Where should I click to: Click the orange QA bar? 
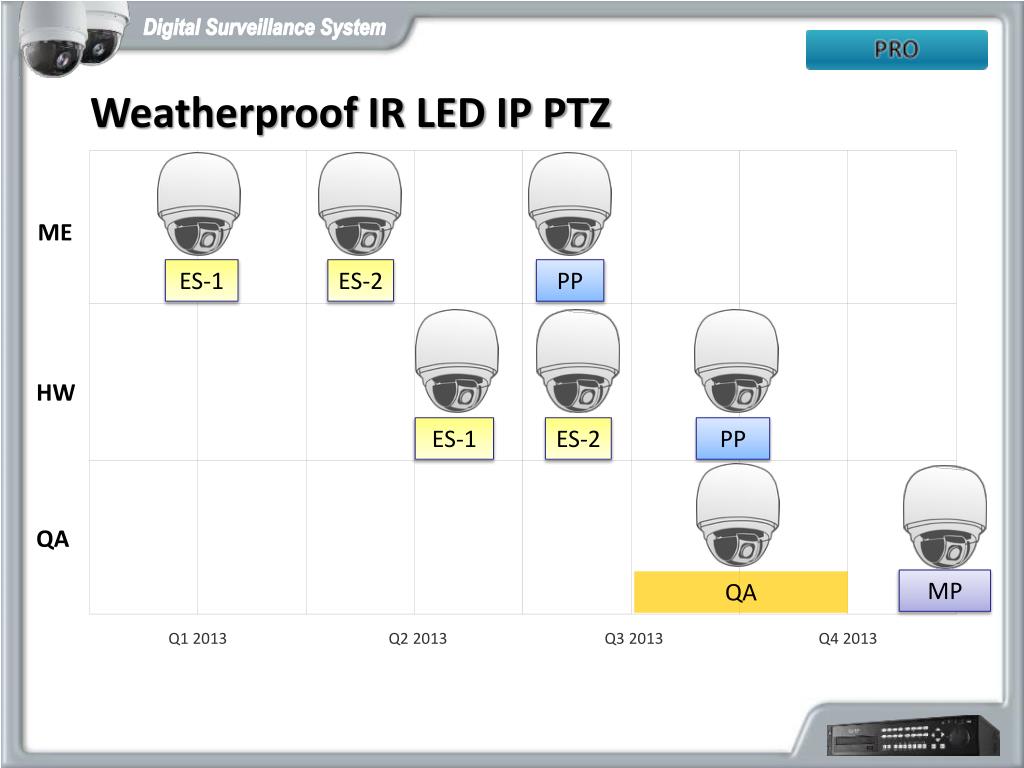point(741,592)
